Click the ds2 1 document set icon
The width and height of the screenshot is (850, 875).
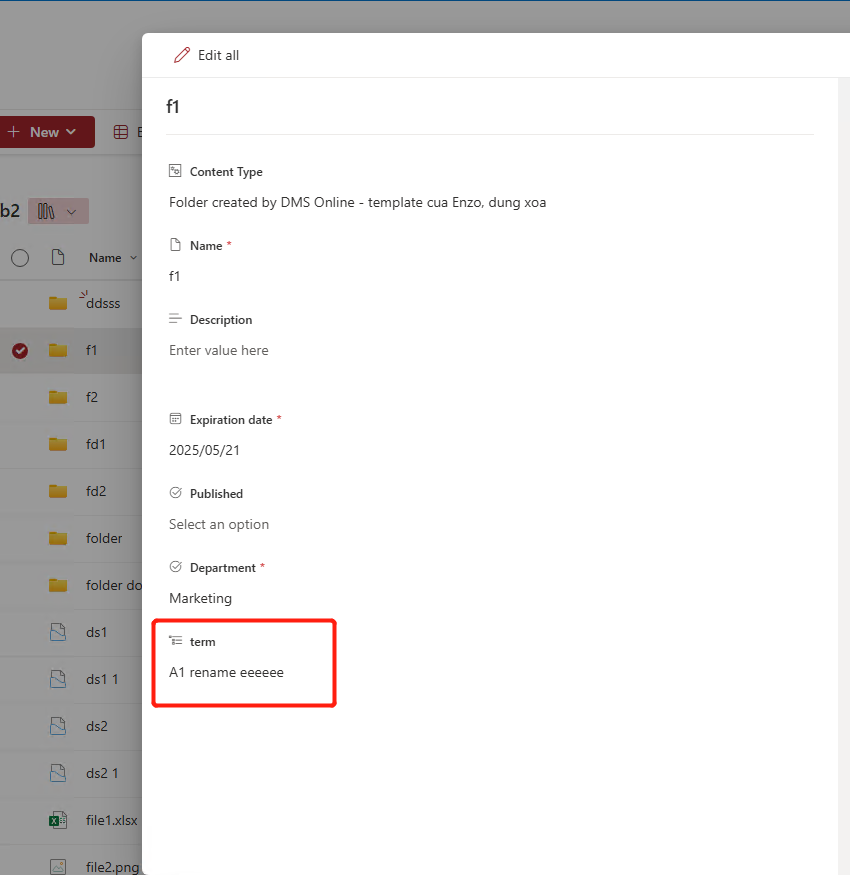(58, 773)
